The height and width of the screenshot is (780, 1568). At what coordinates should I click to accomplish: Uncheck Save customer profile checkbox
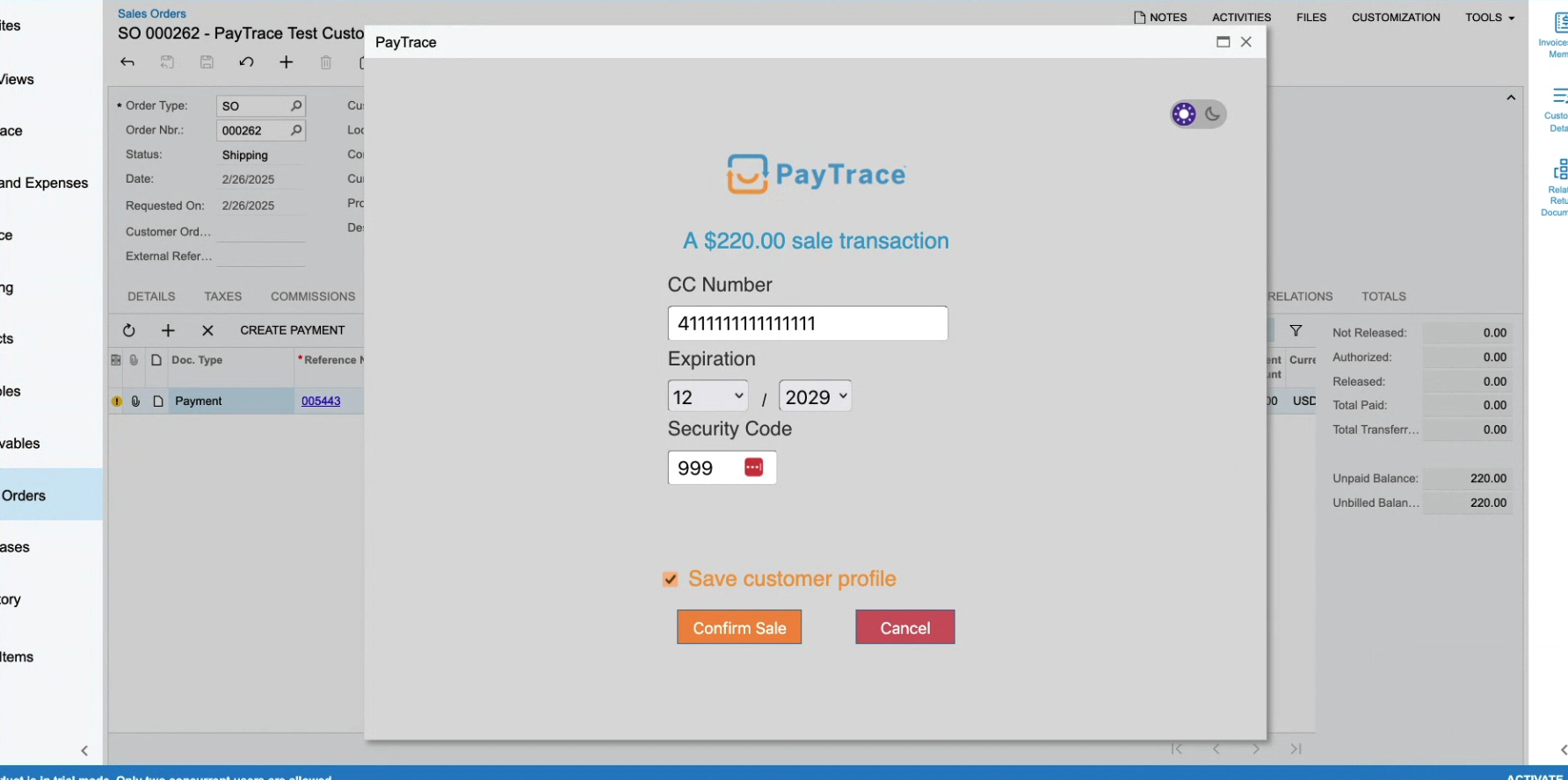pyautogui.click(x=671, y=579)
